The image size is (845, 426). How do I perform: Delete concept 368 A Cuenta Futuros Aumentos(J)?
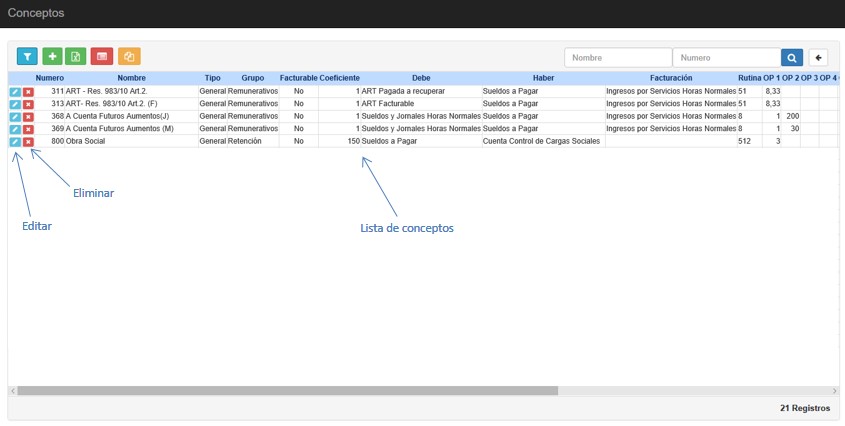[28, 117]
